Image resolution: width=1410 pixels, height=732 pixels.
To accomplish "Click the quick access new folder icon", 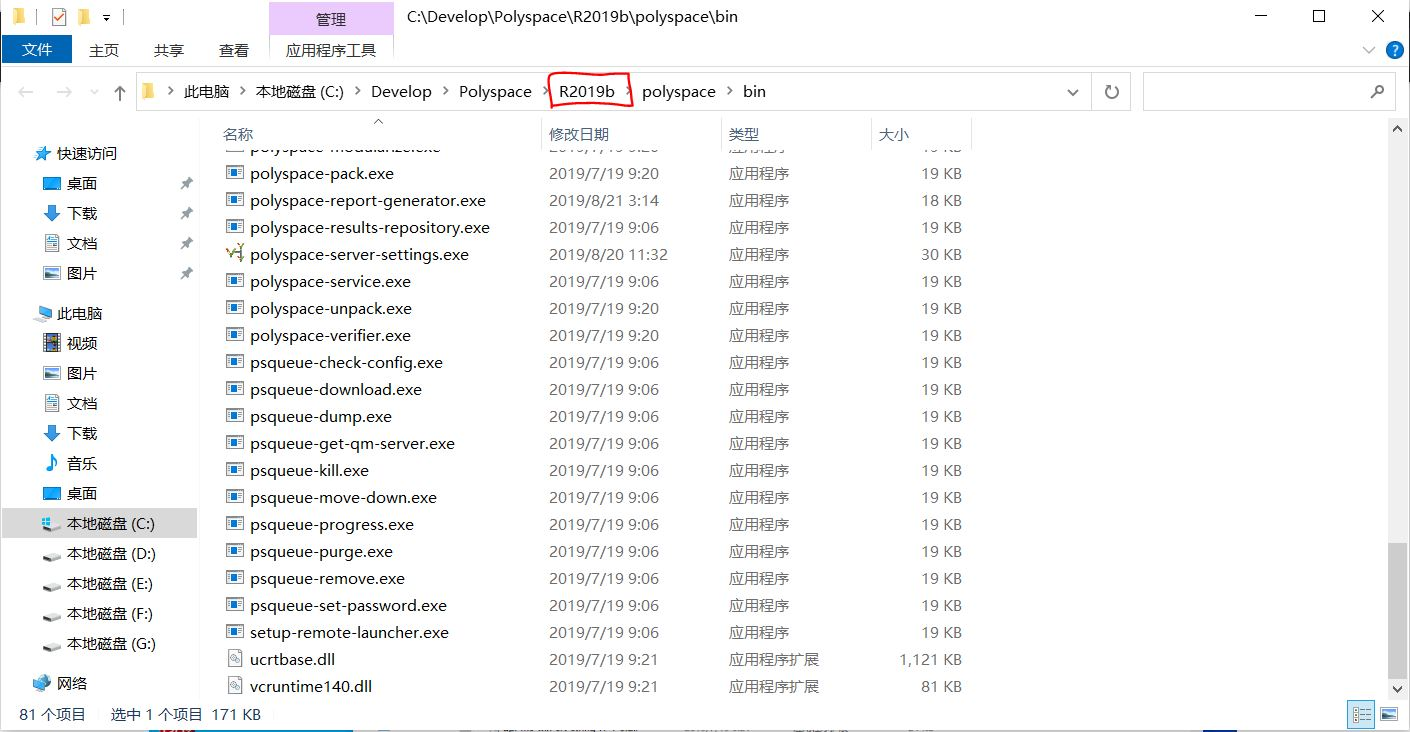I will [84, 16].
